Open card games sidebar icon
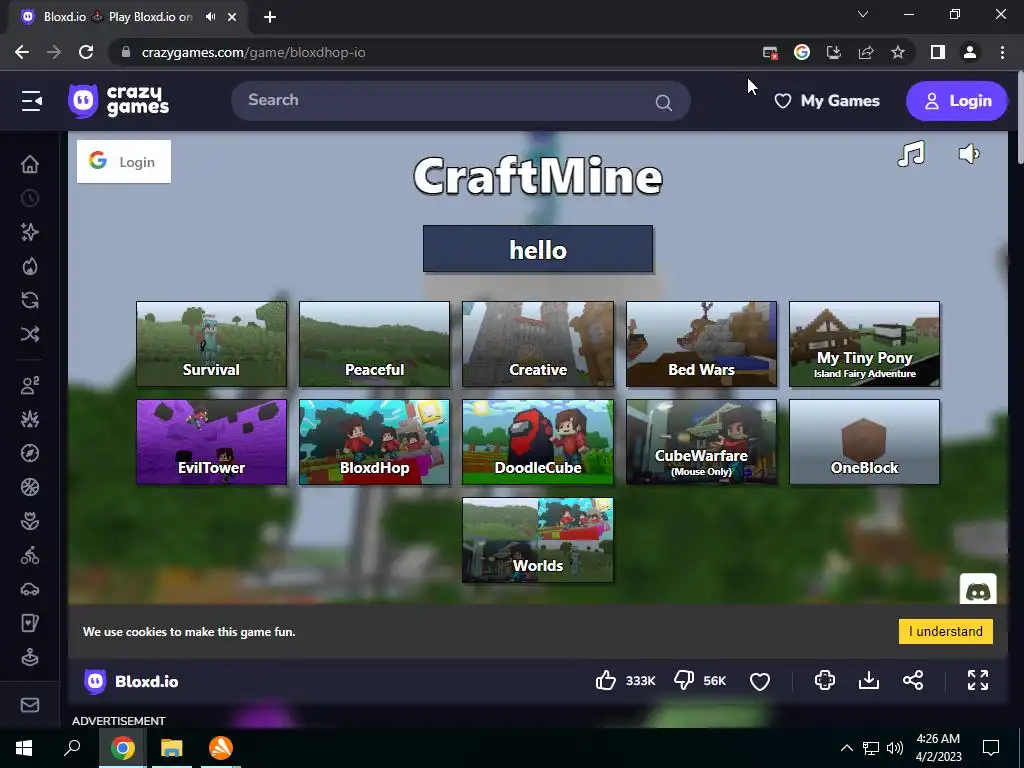Viewport: 1024px width, 768px height. (30, 623)
